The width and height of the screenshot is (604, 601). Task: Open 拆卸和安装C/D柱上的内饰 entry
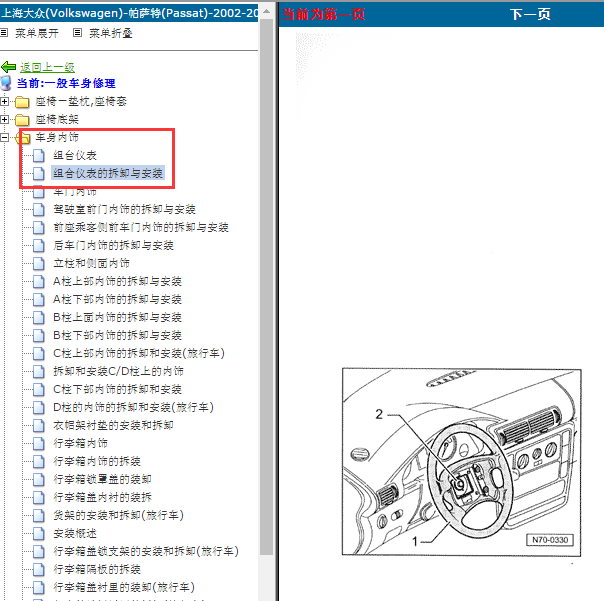(119, 371)
